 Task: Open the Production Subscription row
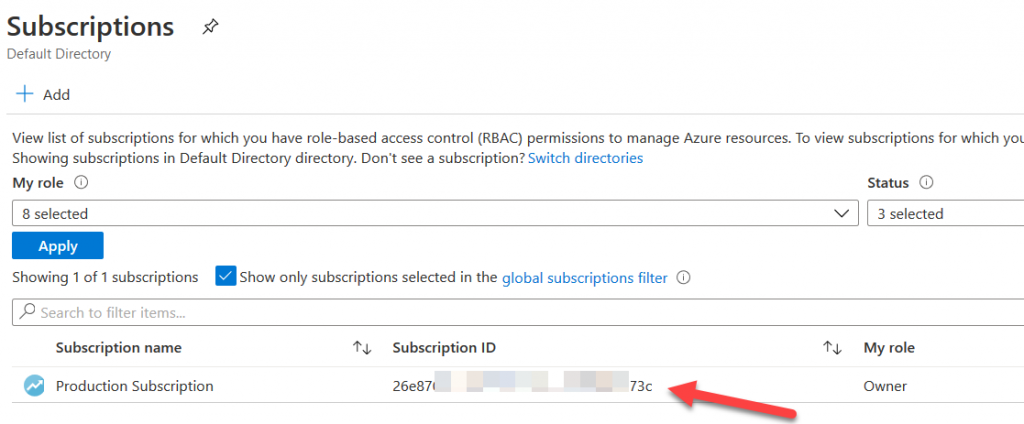pyautogui.click(x=135, y=386)
